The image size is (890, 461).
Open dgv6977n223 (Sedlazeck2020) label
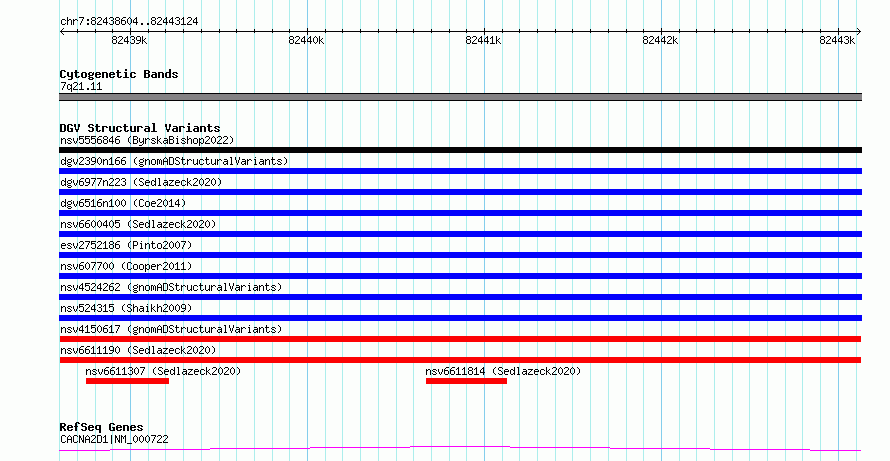coord(141,182)
